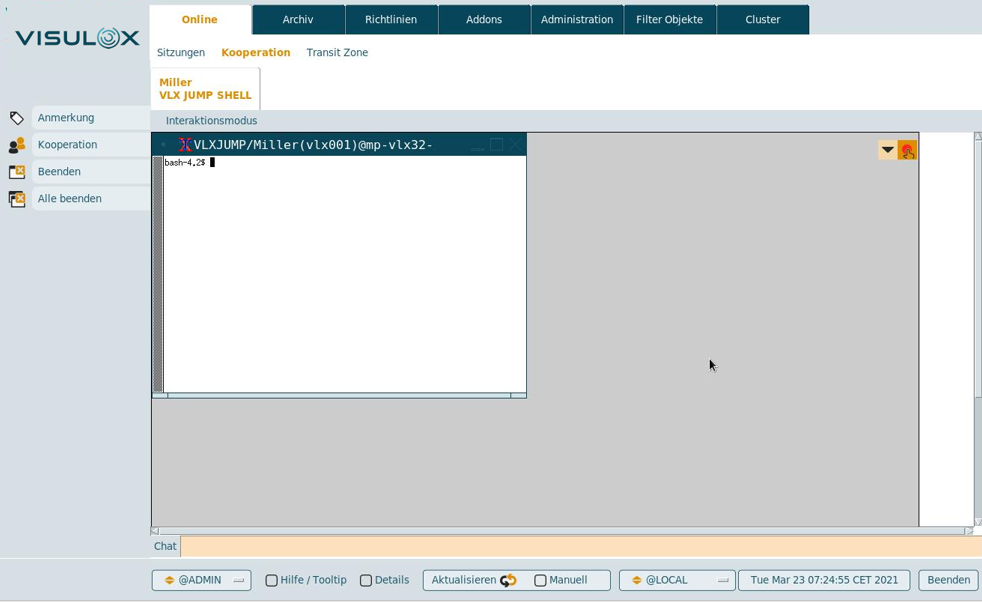Viewport: 982px width, 602px height.
Task: Click the vertical scrollbar of session view
Action: 977,330
